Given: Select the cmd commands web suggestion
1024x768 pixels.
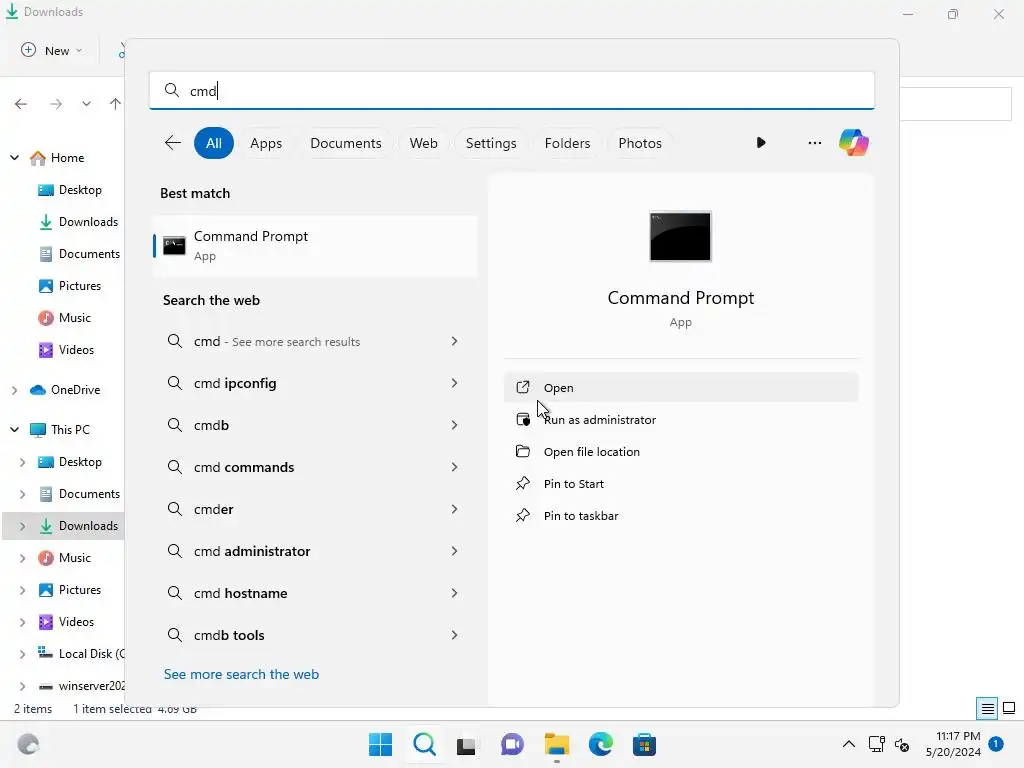Looking at the screenshot, I should pos(315,467).
